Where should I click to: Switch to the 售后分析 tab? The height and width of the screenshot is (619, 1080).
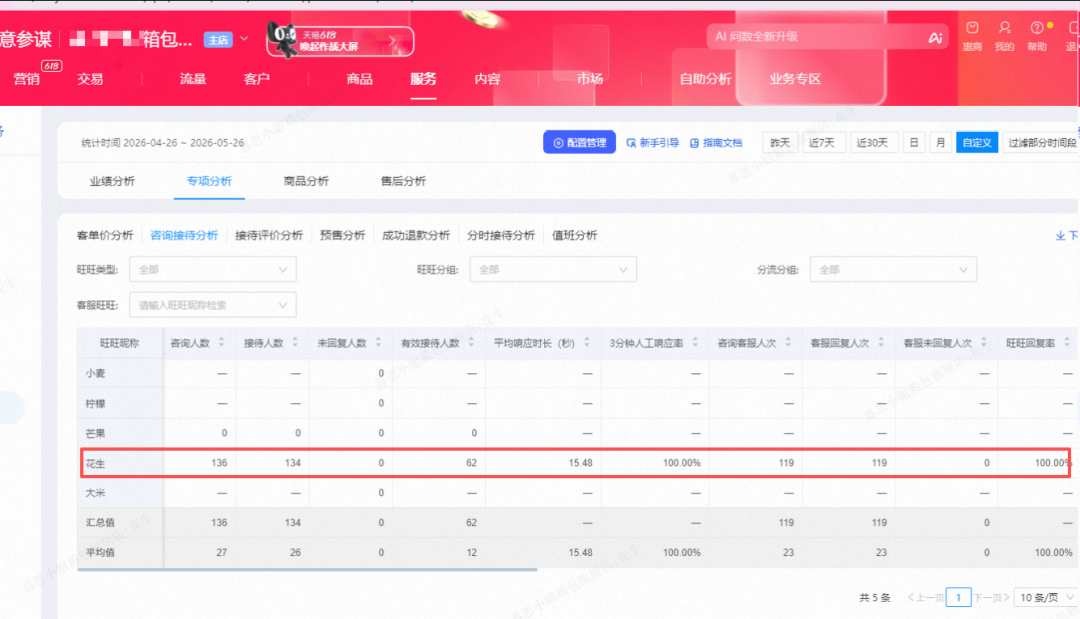point(404,181)
